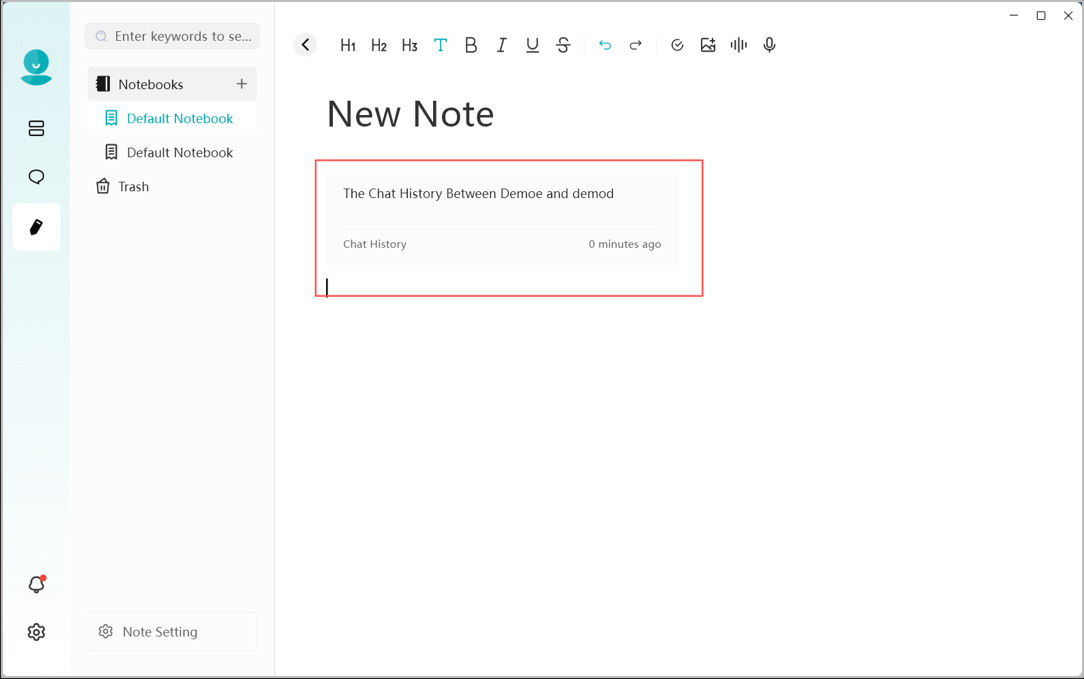Redo the last edit

(x=635, y=46)
